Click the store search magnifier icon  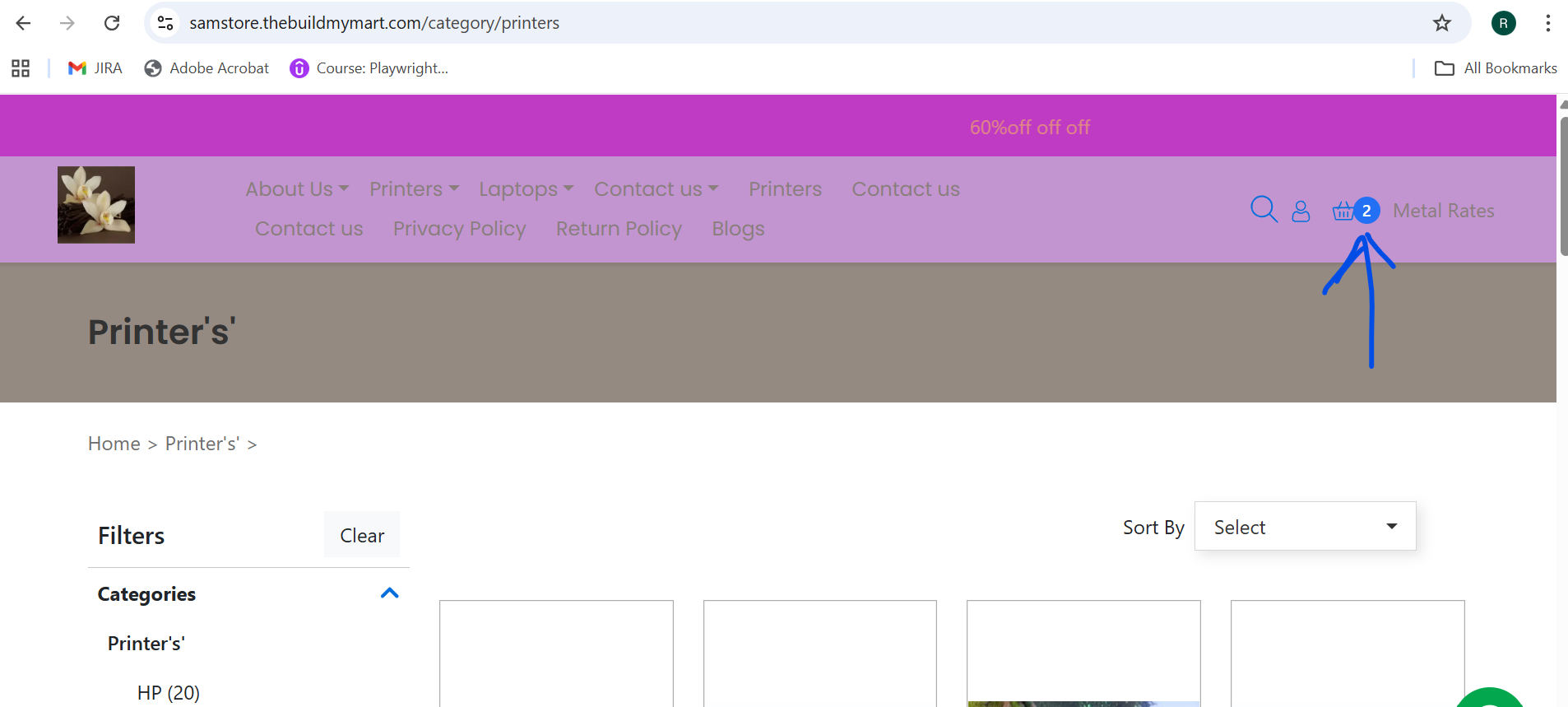pos(1264,210)
